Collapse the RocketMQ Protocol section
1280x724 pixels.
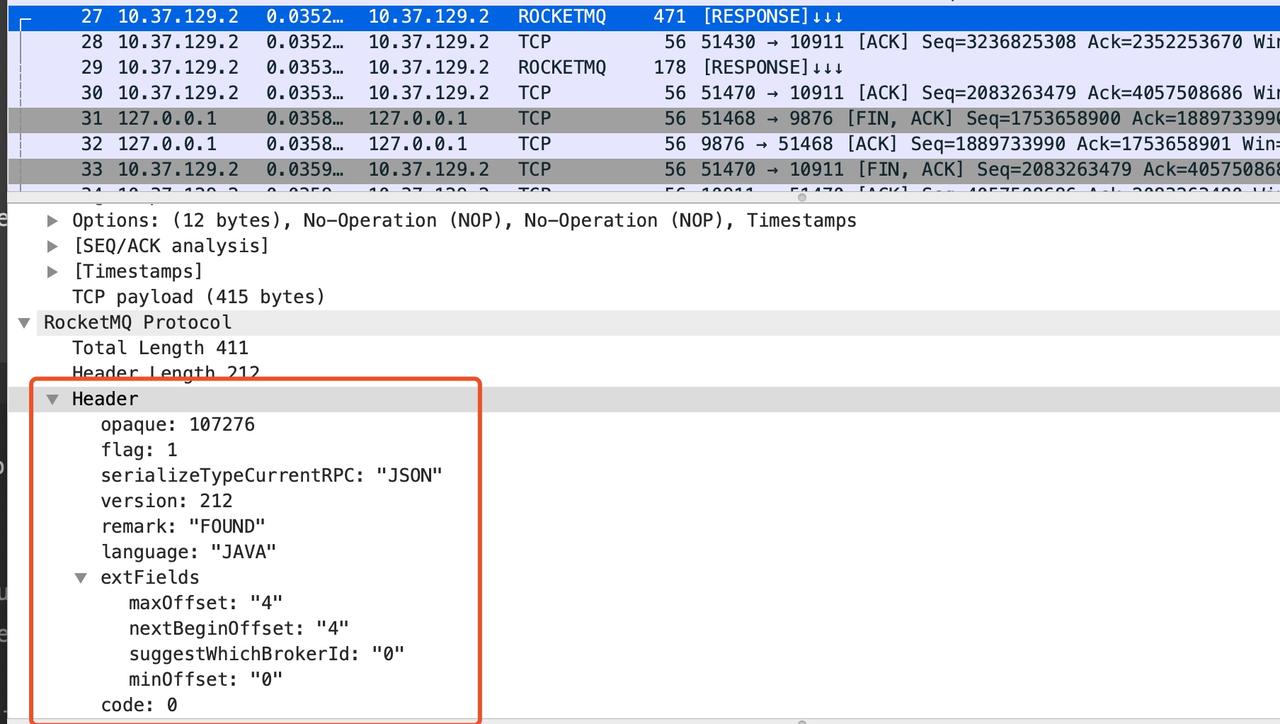coord(24,323)
